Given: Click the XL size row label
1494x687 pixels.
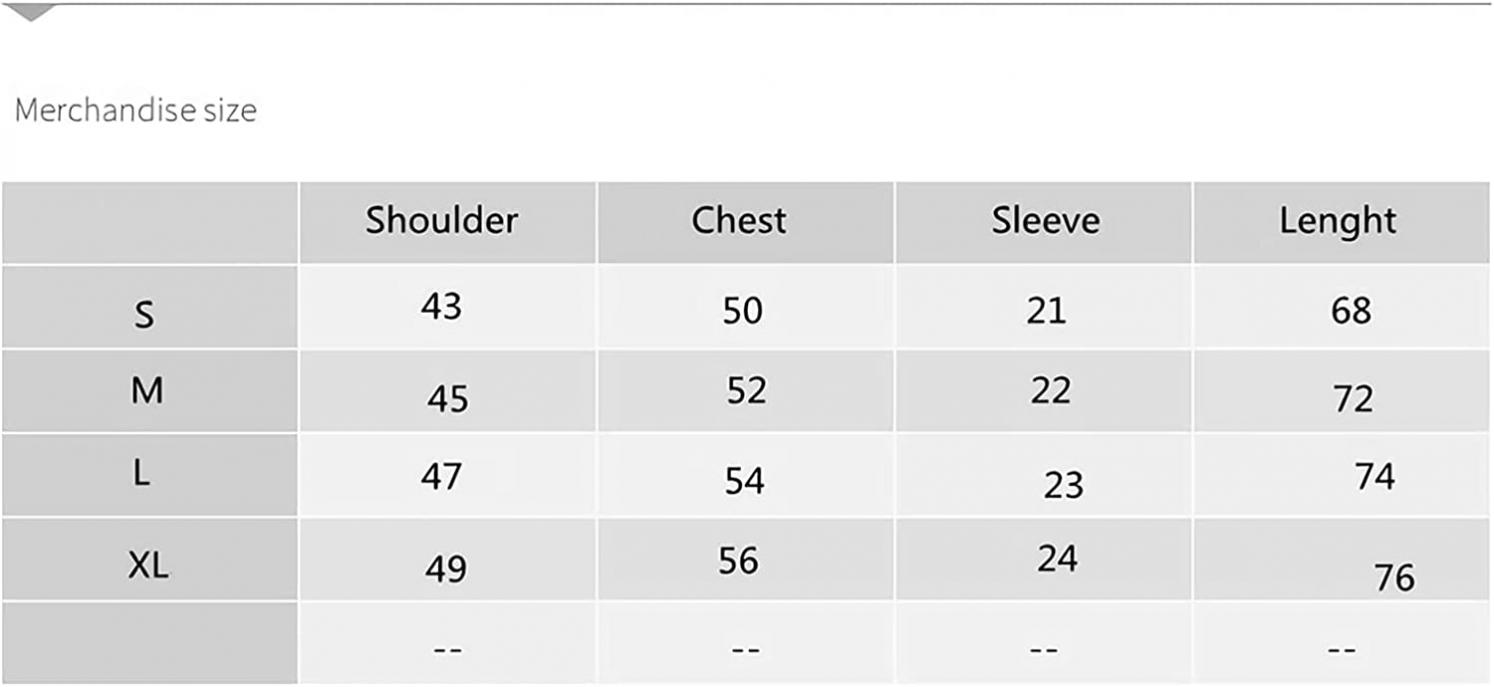Looking at the screenshot, I should 149,567.
